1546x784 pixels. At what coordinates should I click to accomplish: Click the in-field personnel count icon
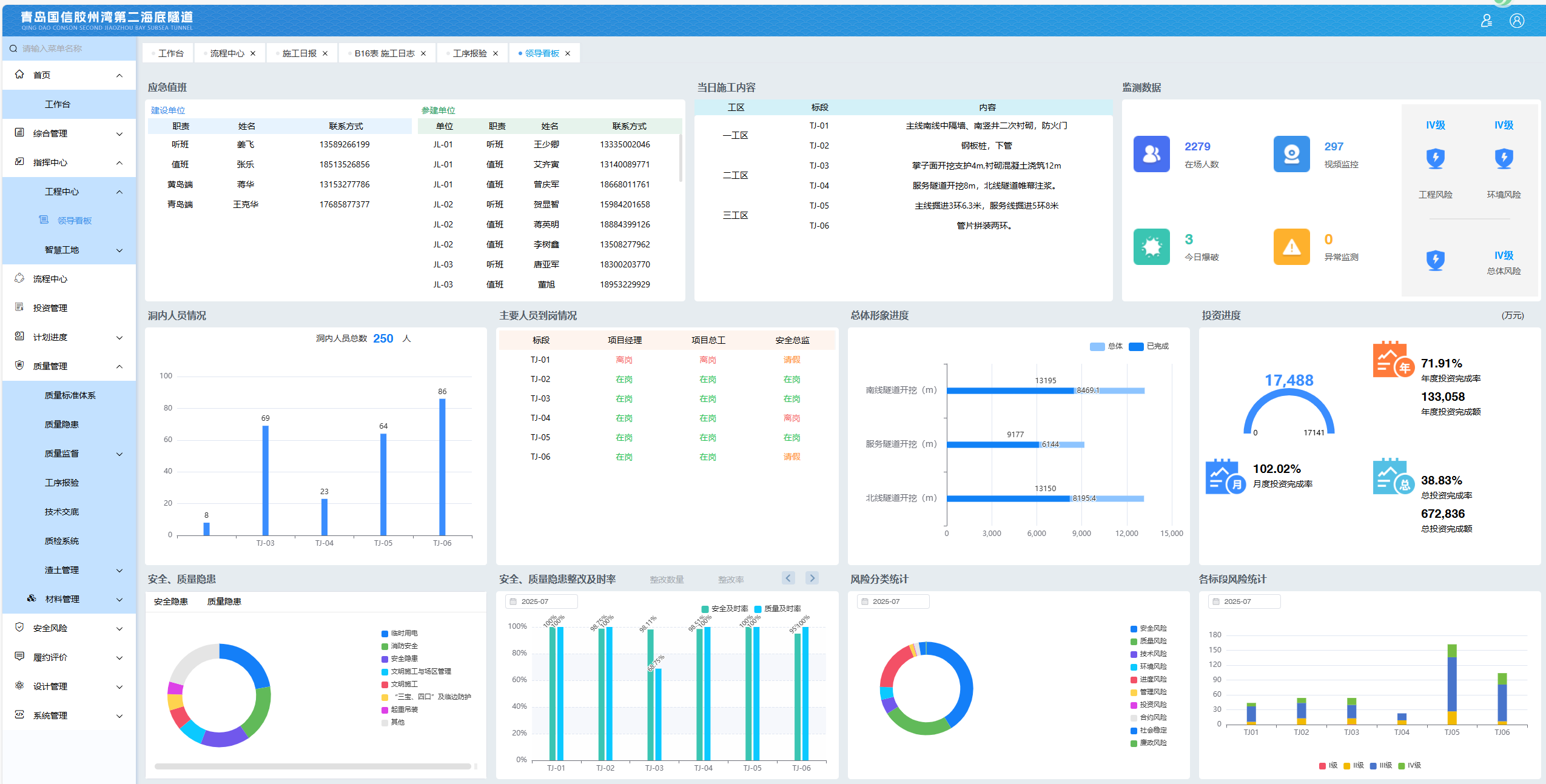coord(1151,154)
